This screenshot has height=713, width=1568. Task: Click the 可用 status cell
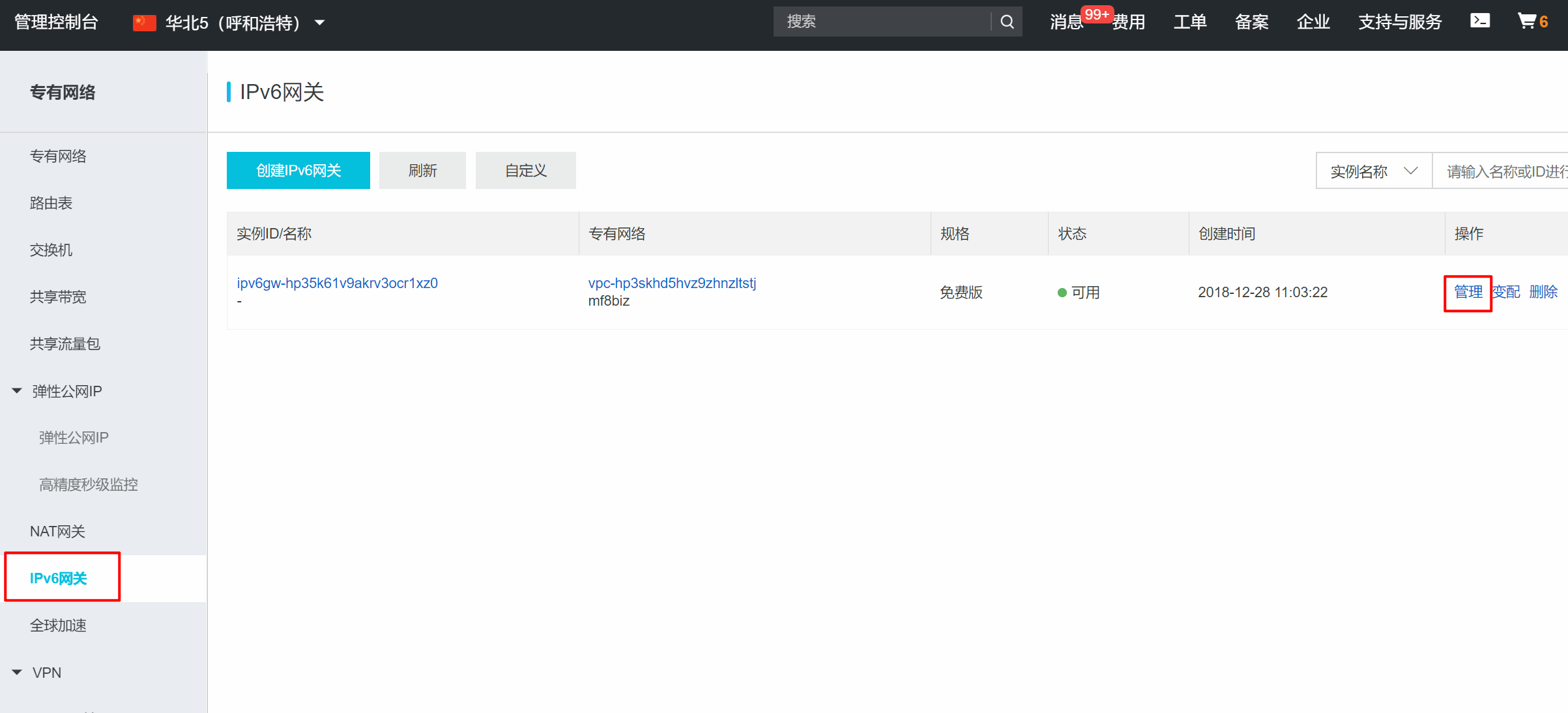(x=1079, y=293)
